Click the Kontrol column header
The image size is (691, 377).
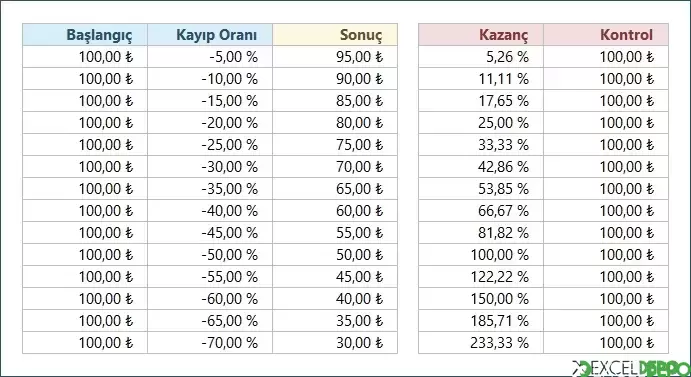coord(606,35)
